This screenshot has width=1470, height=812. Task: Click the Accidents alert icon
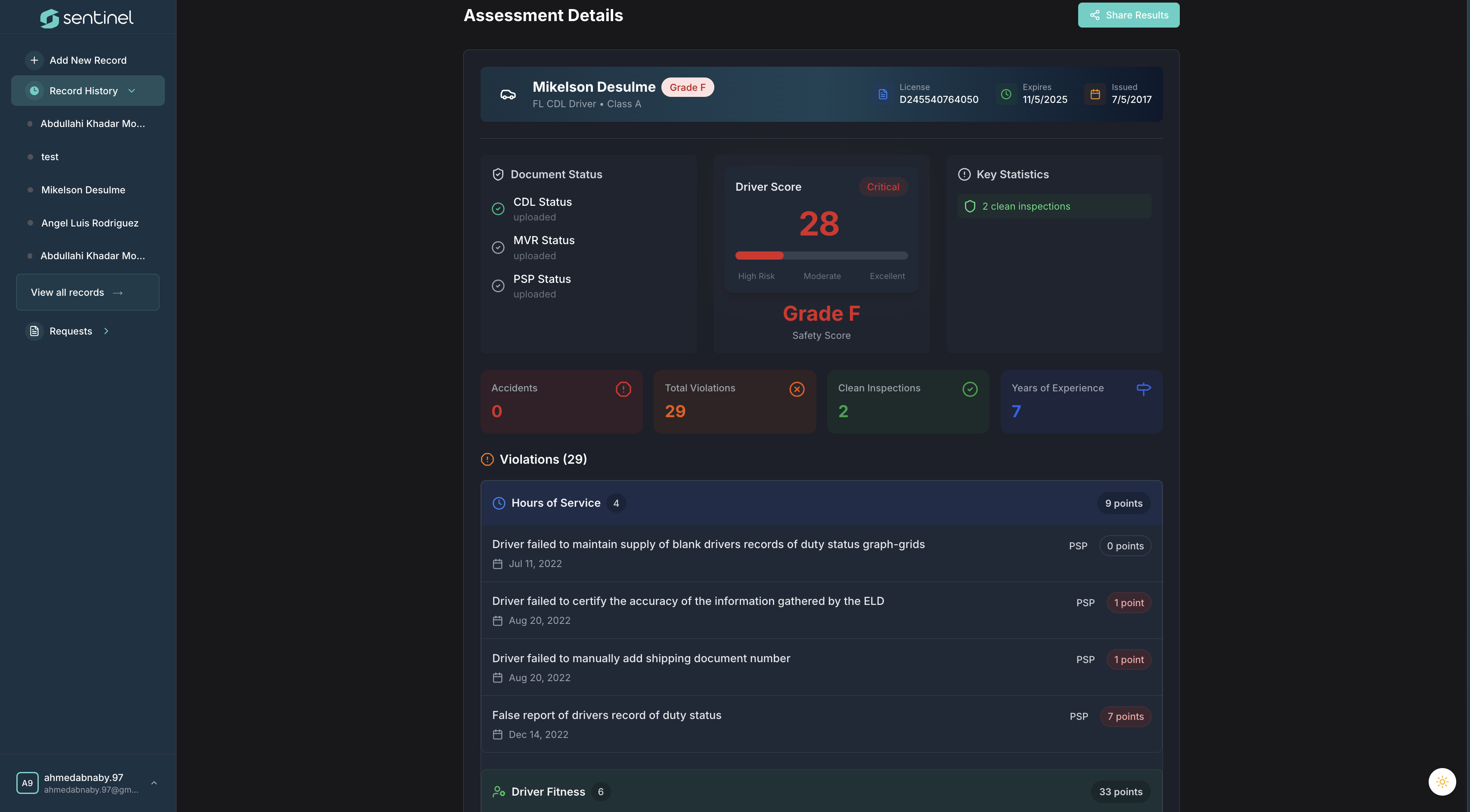click(623, 389)
